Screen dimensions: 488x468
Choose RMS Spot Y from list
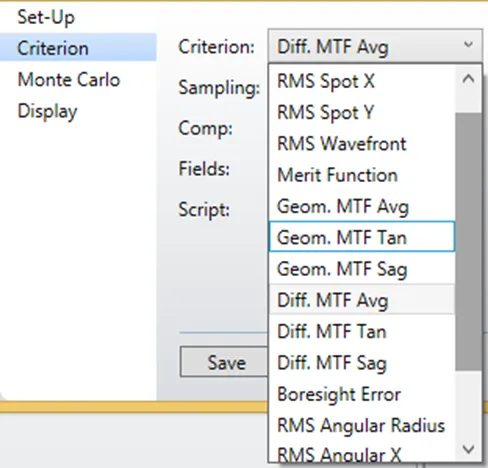tap(362, 112)
